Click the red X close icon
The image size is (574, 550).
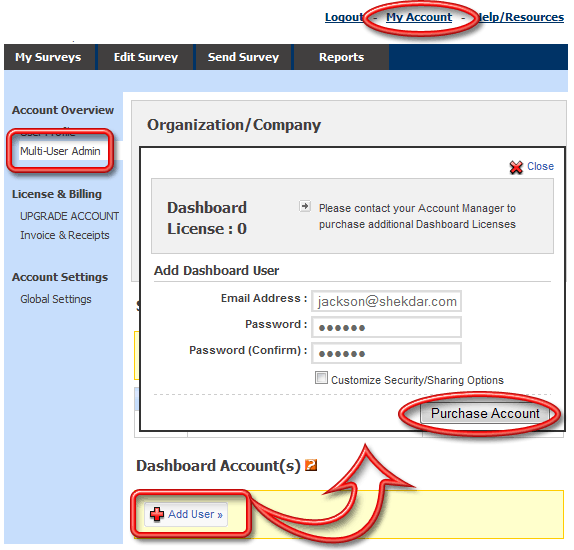click(516, 167)
